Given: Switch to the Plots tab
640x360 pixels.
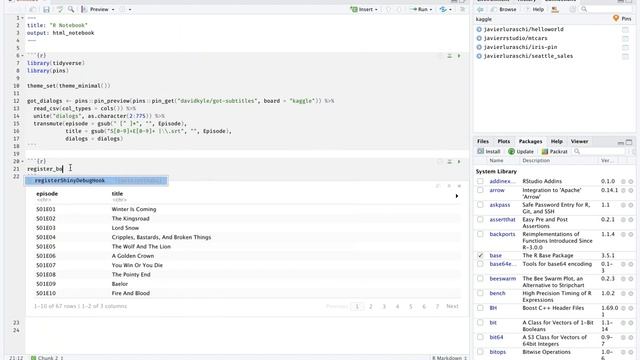Looking at the screenshot, I should 504,141.
